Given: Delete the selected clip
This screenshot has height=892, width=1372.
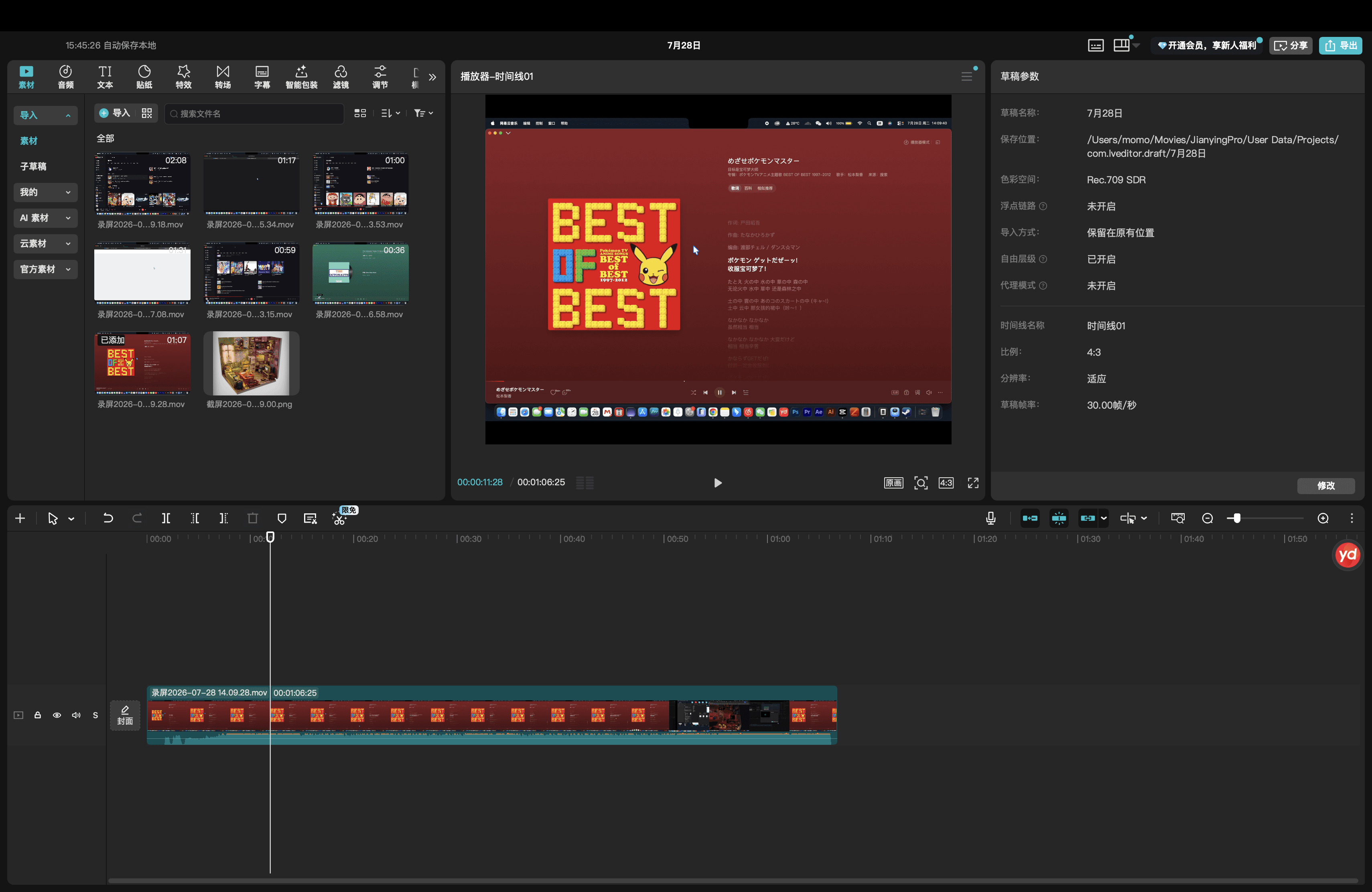Looking at the screenshot, I should (x=252, y=519).
